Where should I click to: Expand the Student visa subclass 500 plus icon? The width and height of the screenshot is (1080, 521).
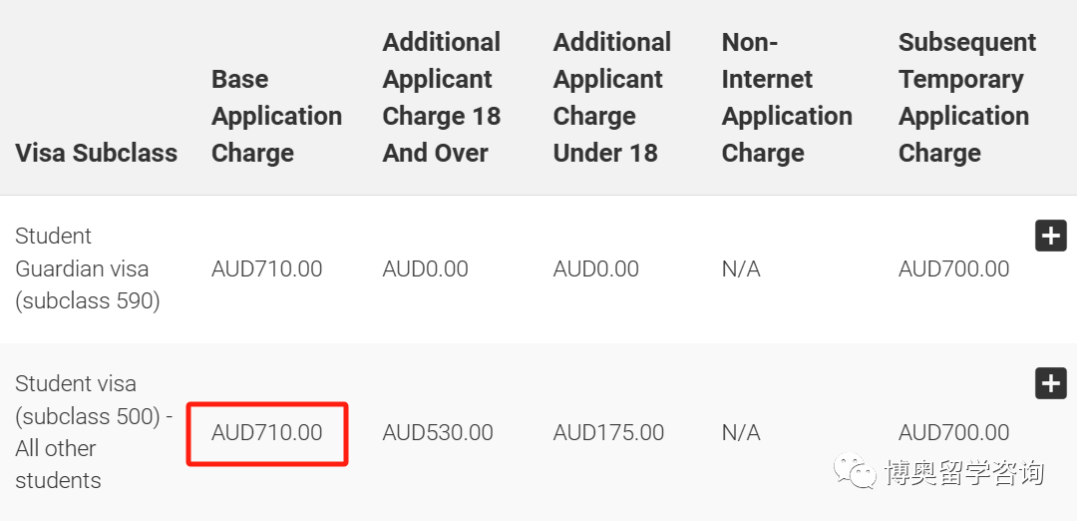pyautogui.click(x=1050, y=383)
